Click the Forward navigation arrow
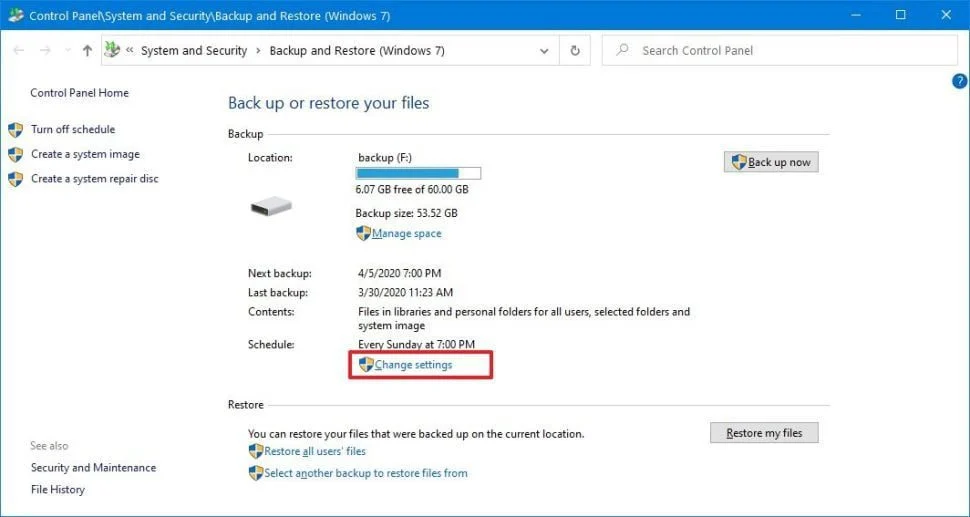The image size is (970, 517). pos(44,50)
